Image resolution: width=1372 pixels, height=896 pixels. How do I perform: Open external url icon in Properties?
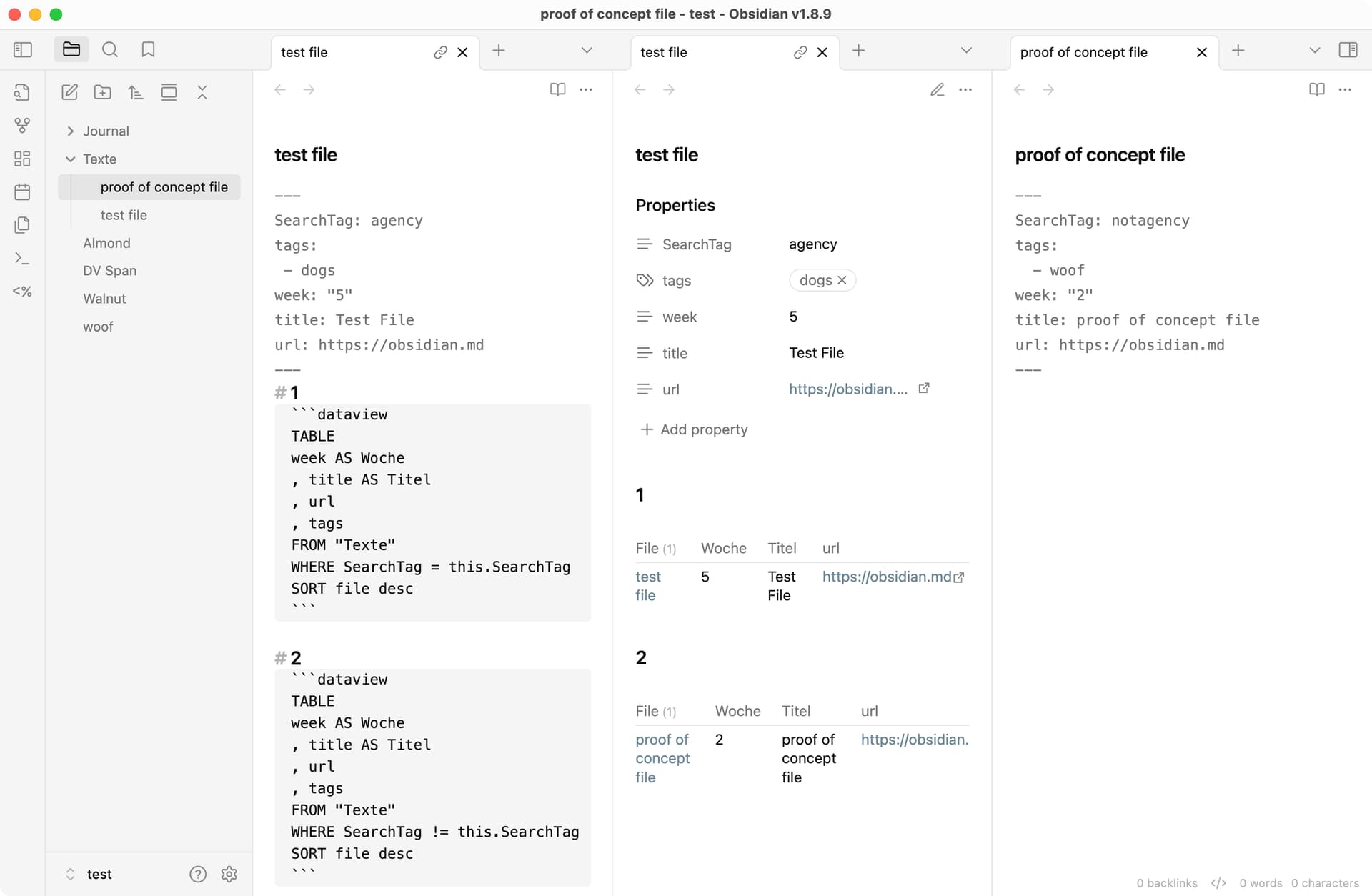pyautogui.click(x=923, y=388)
